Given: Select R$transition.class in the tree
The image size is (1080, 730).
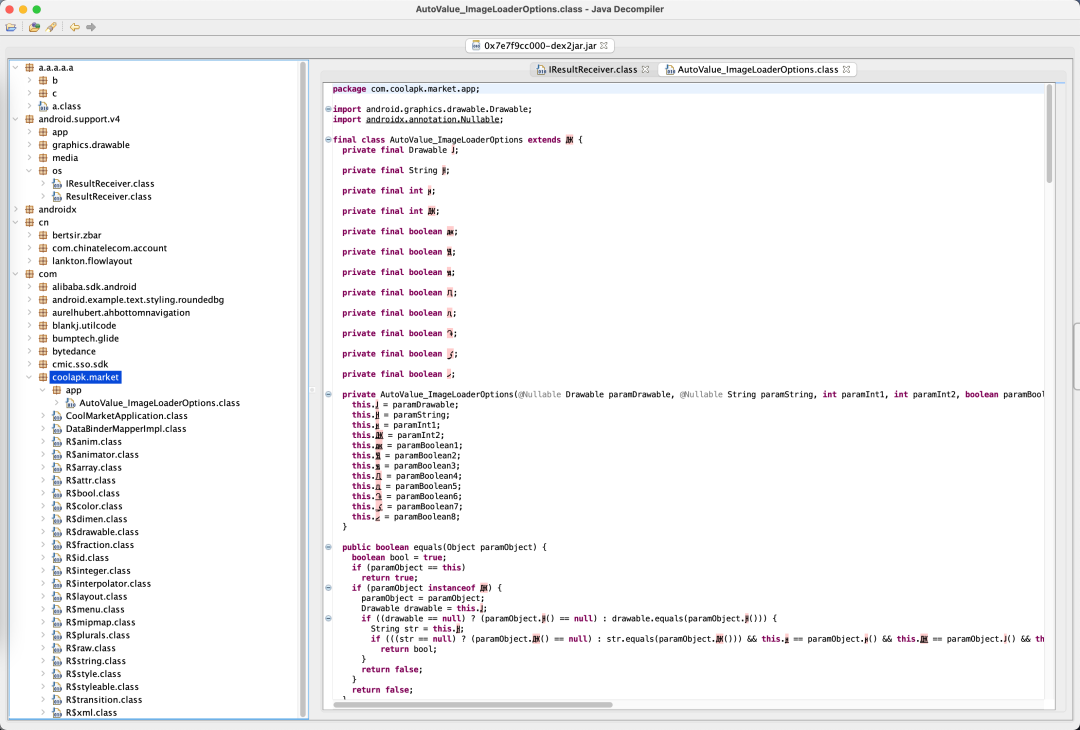Looking at the screenshot, I should click(x=104, y=700).
